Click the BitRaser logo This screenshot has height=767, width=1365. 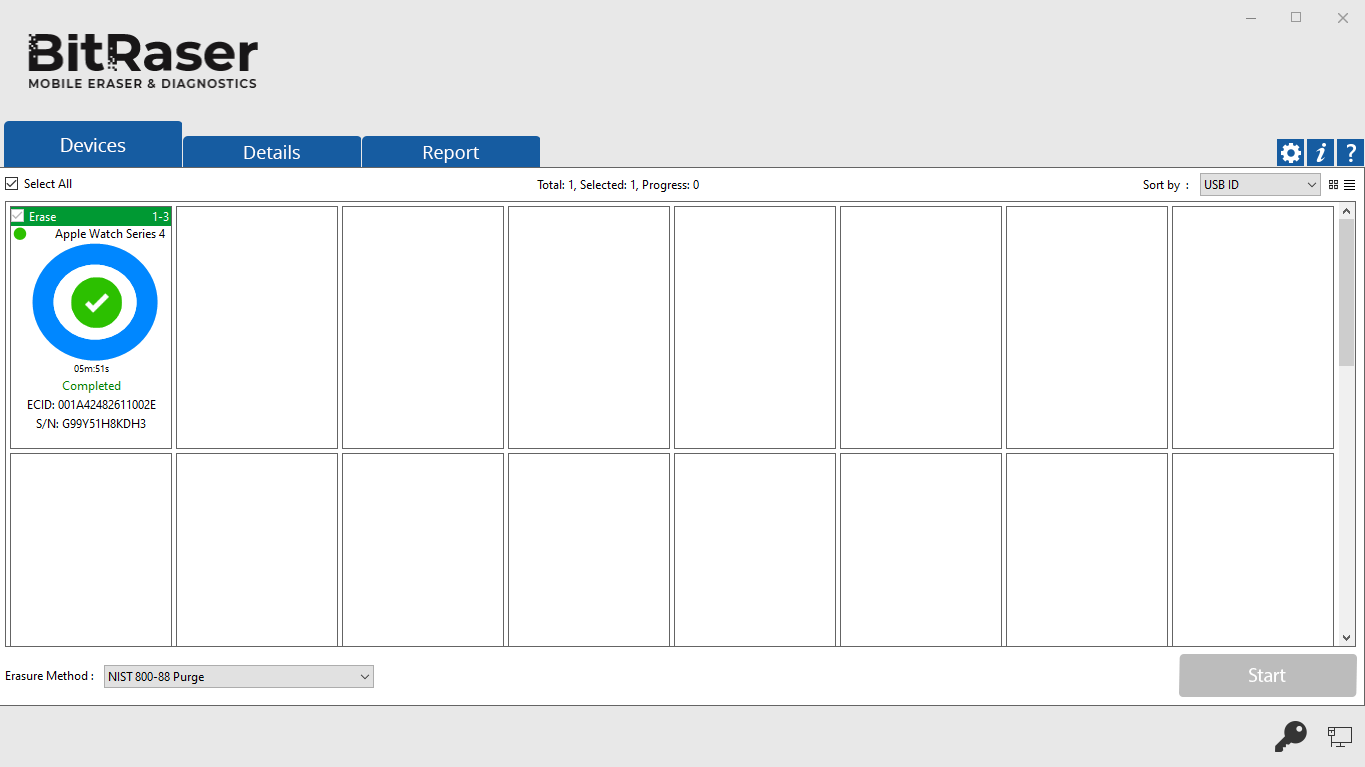pos(142,62)
